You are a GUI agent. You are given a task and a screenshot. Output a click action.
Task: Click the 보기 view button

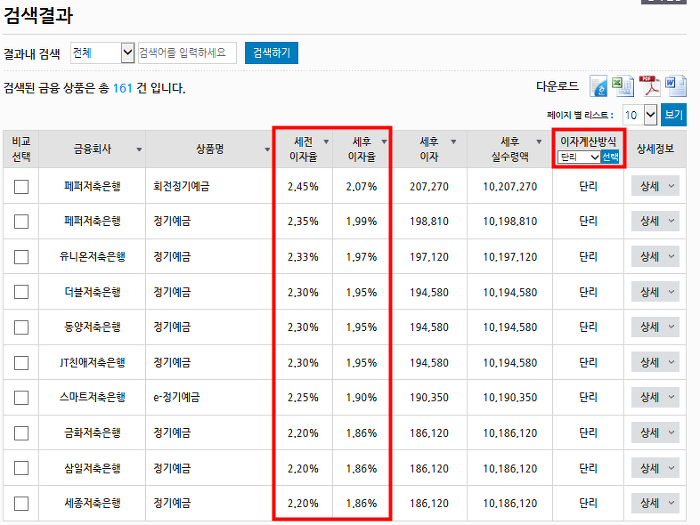[674, 115]
